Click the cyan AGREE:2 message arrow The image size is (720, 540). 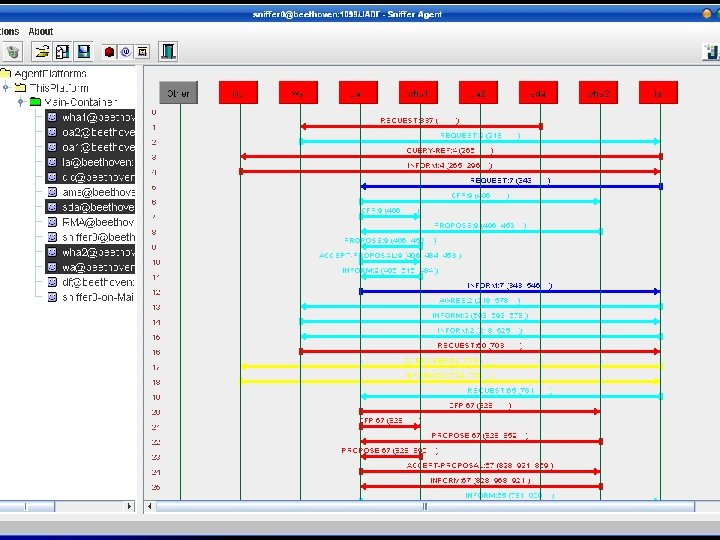(x=481, y=306)
